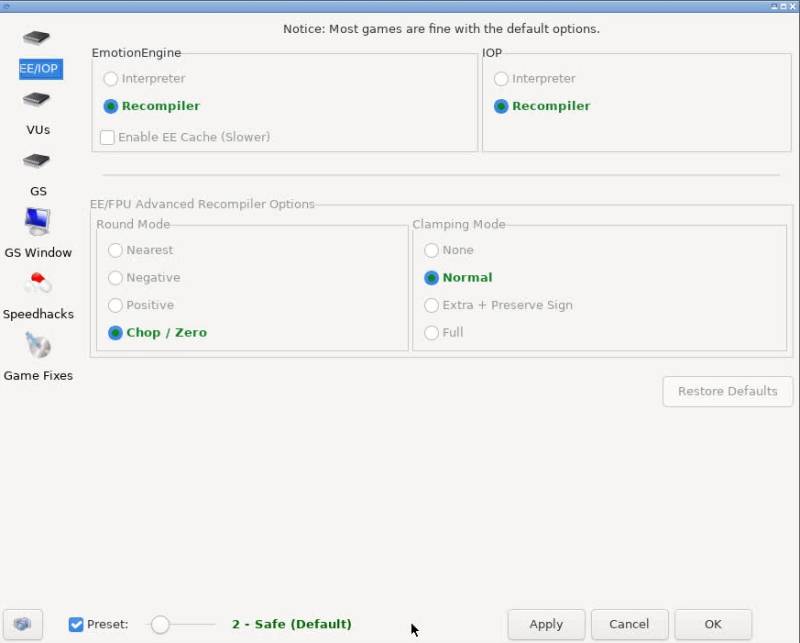Screen dimensions: 800x643
Task: Open the GS settings page icon
Action: pyautogui.click(x=36, y=161)
